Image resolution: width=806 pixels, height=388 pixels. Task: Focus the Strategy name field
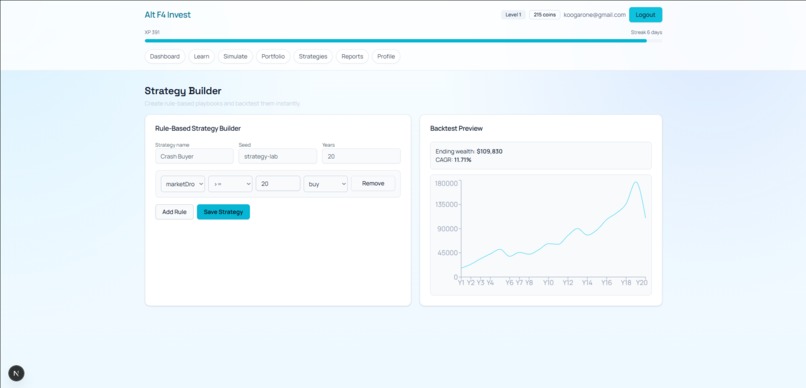coord(194,156)
